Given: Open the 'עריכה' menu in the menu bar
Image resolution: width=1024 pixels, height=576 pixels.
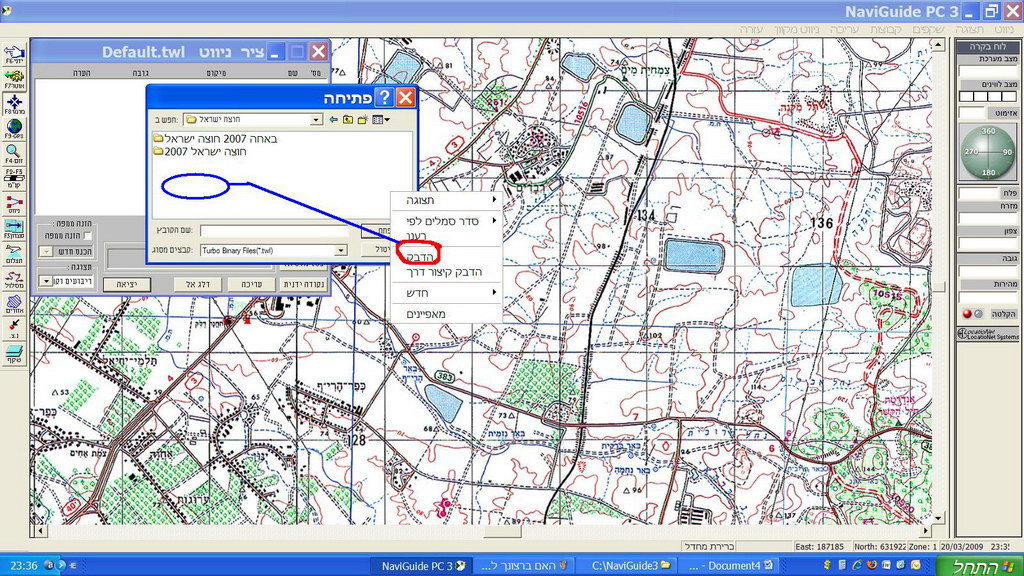Looking at the screenshot, I should 844,30.
